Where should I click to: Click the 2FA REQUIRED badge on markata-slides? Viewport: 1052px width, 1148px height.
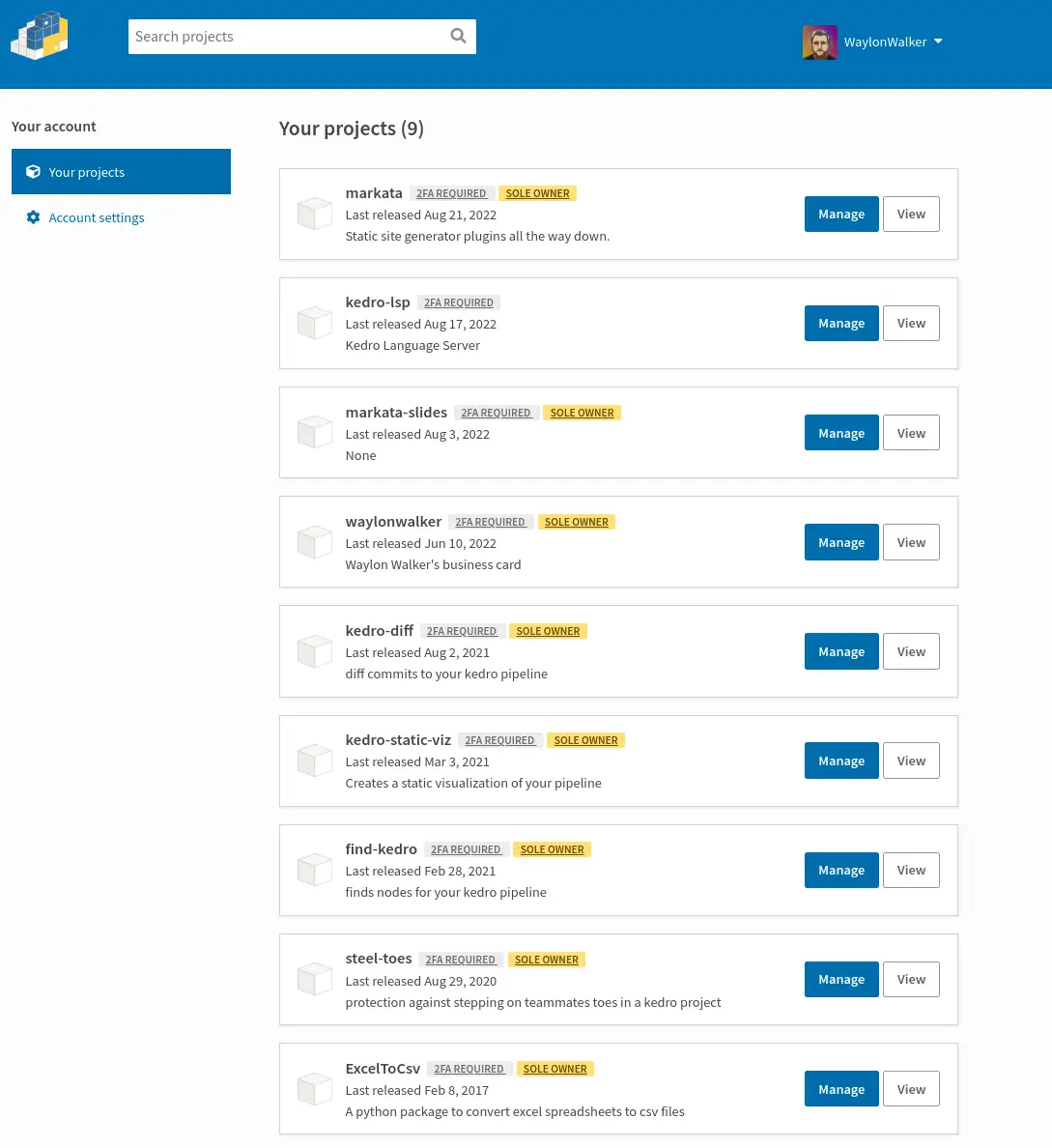[x=496, y=413]
